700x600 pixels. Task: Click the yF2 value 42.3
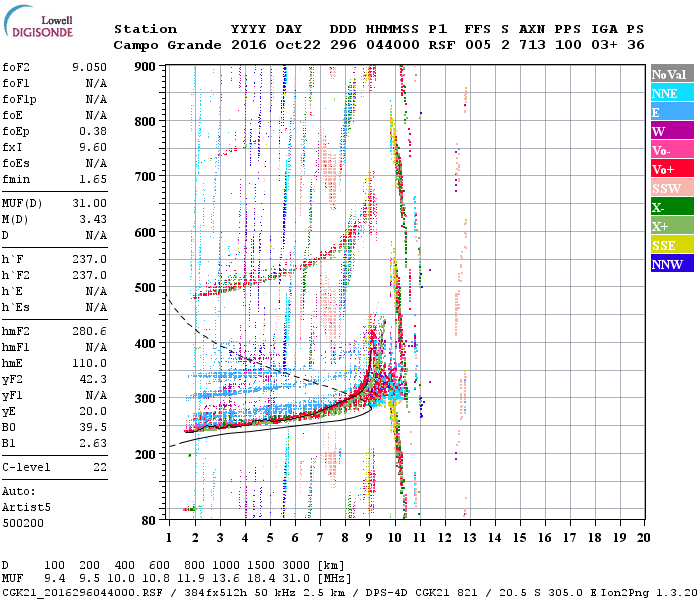point(93,379)
